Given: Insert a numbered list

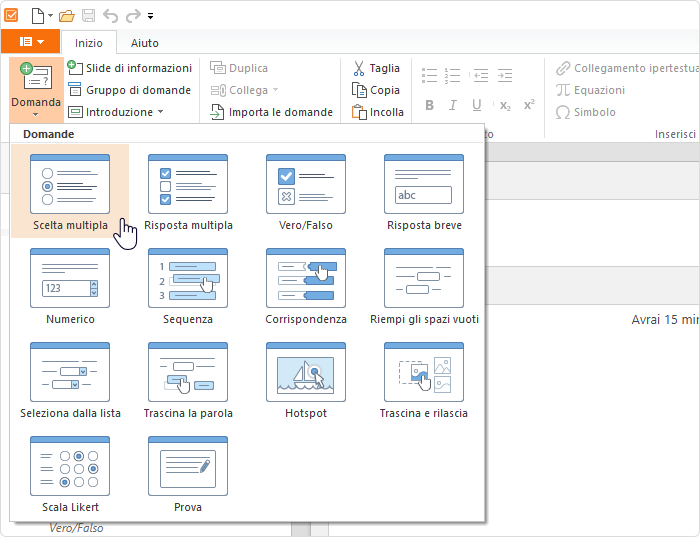Looking at the screenshot, I should pos(452,75).
